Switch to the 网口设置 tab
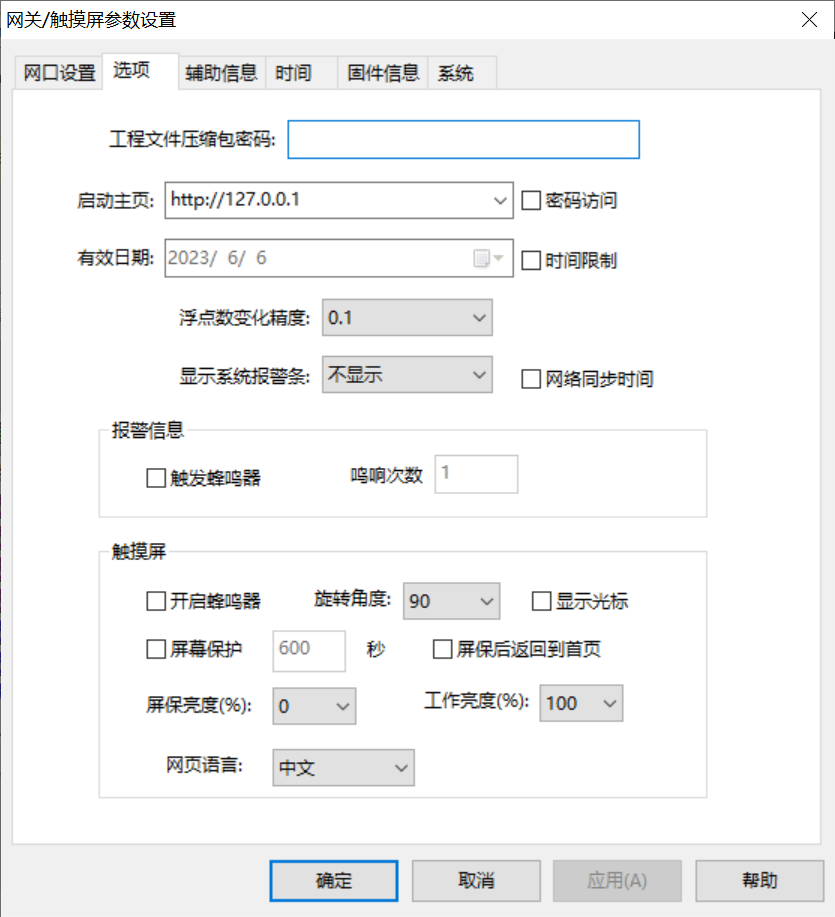Viewport: 835px width, 917px height. [x=59, y=73]
